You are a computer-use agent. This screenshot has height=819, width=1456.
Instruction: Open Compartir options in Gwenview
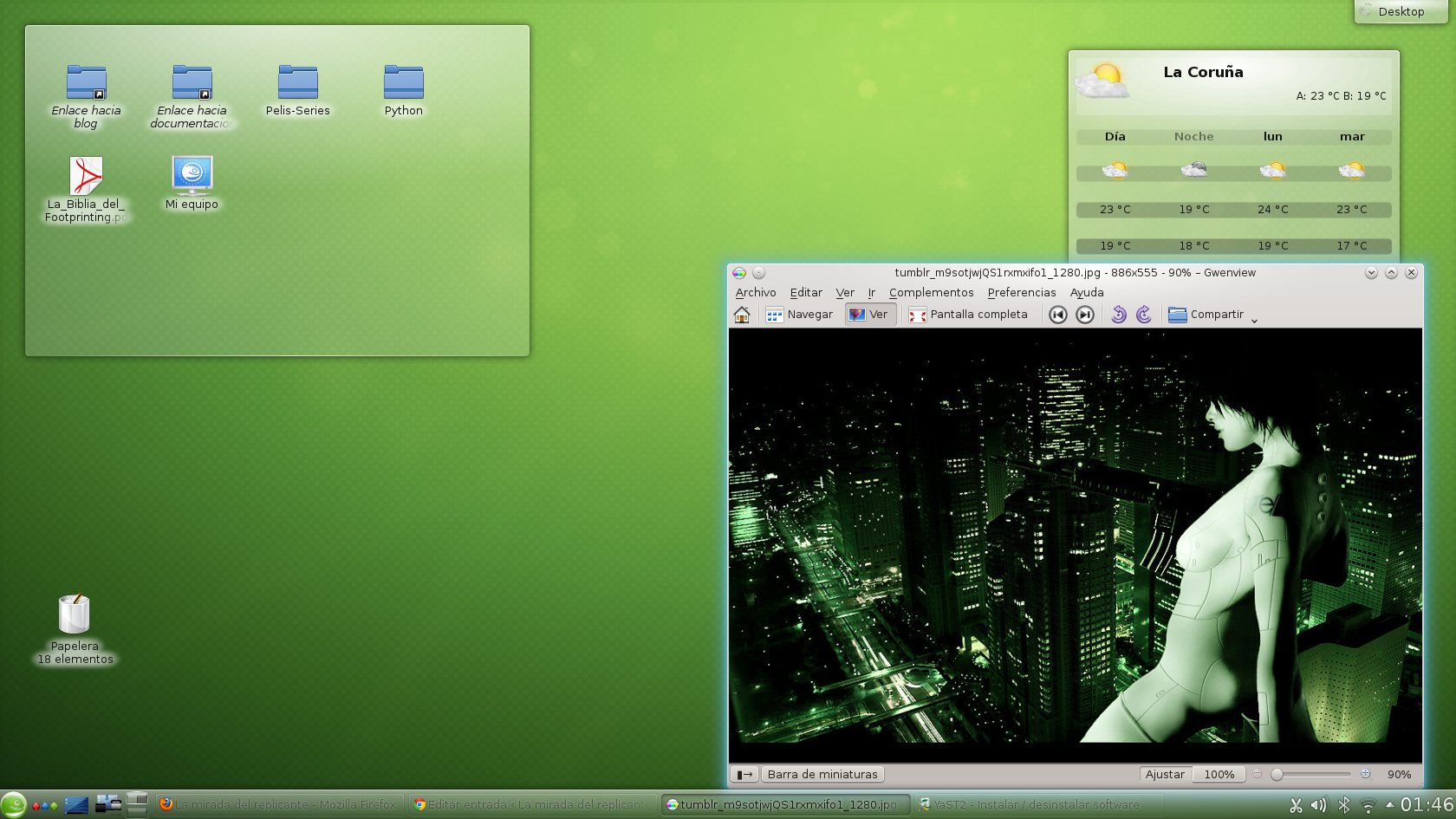point(1206,315)
